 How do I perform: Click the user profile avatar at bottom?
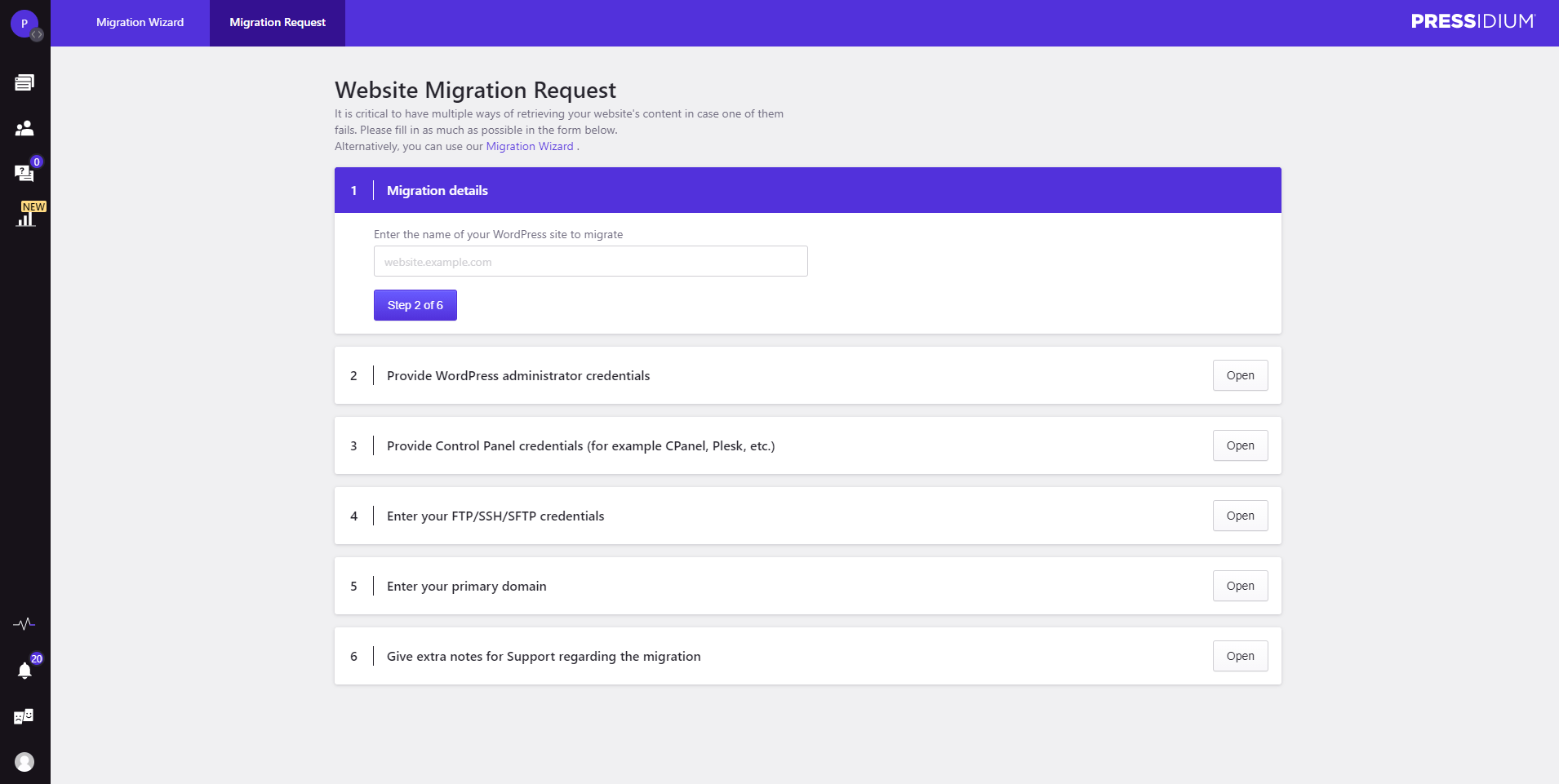pos(24,761)
